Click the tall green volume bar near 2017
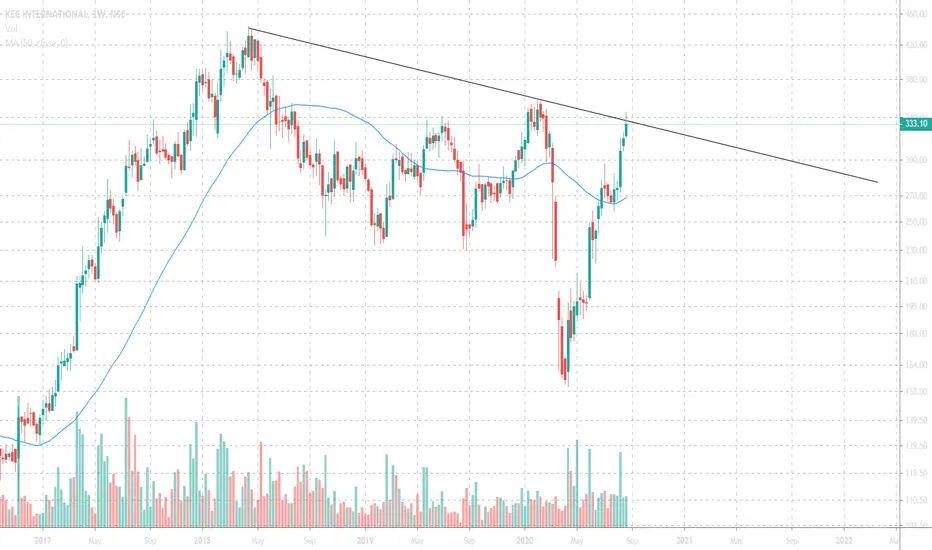The image size is (932, 550). pyautogui.click(x=18, y=461)
